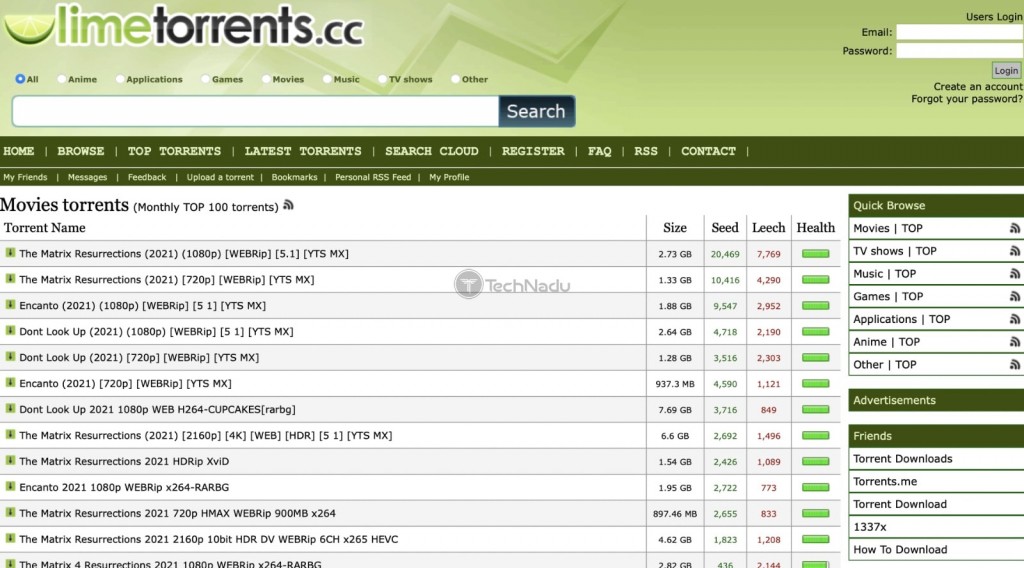Select the Music category radio button
This screenshot has height=568, width=1024.
tap(327, 79)
